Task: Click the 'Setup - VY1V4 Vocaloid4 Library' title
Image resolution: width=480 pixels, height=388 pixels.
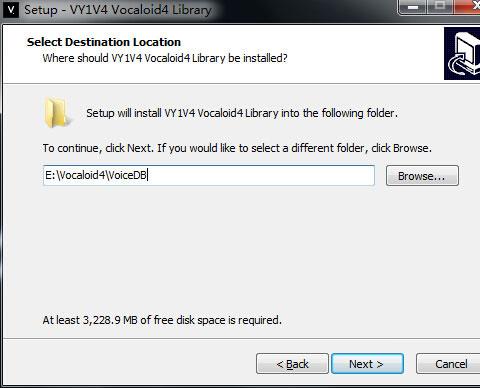Action: coord(118,10)
